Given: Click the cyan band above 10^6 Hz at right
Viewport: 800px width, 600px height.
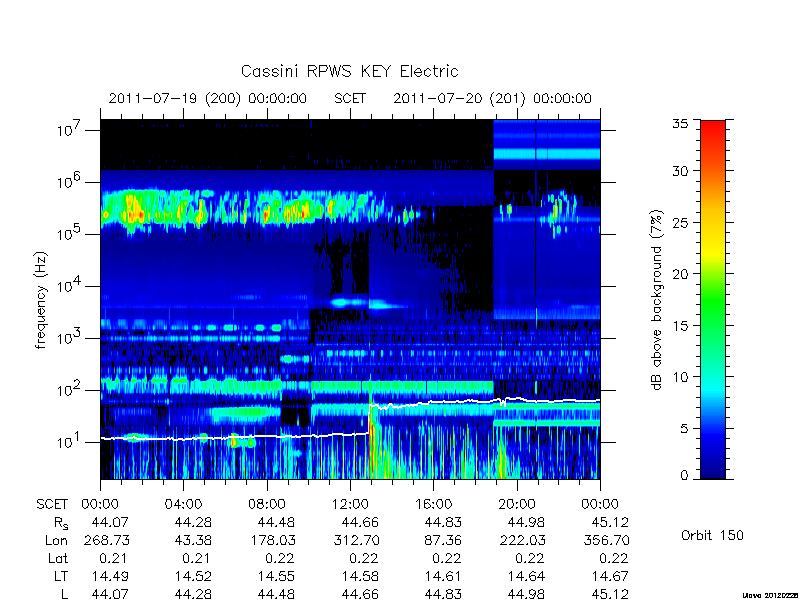Looking at the screenshot, I should point(546,154).
